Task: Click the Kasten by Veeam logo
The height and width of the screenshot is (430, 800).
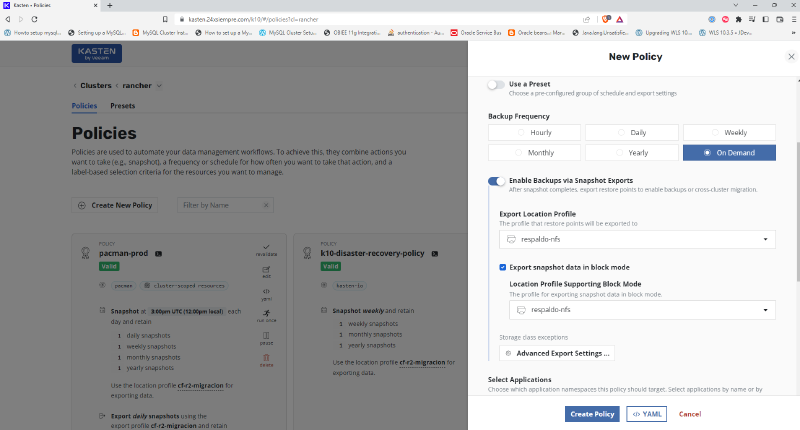Action: [x=96, y=54]
